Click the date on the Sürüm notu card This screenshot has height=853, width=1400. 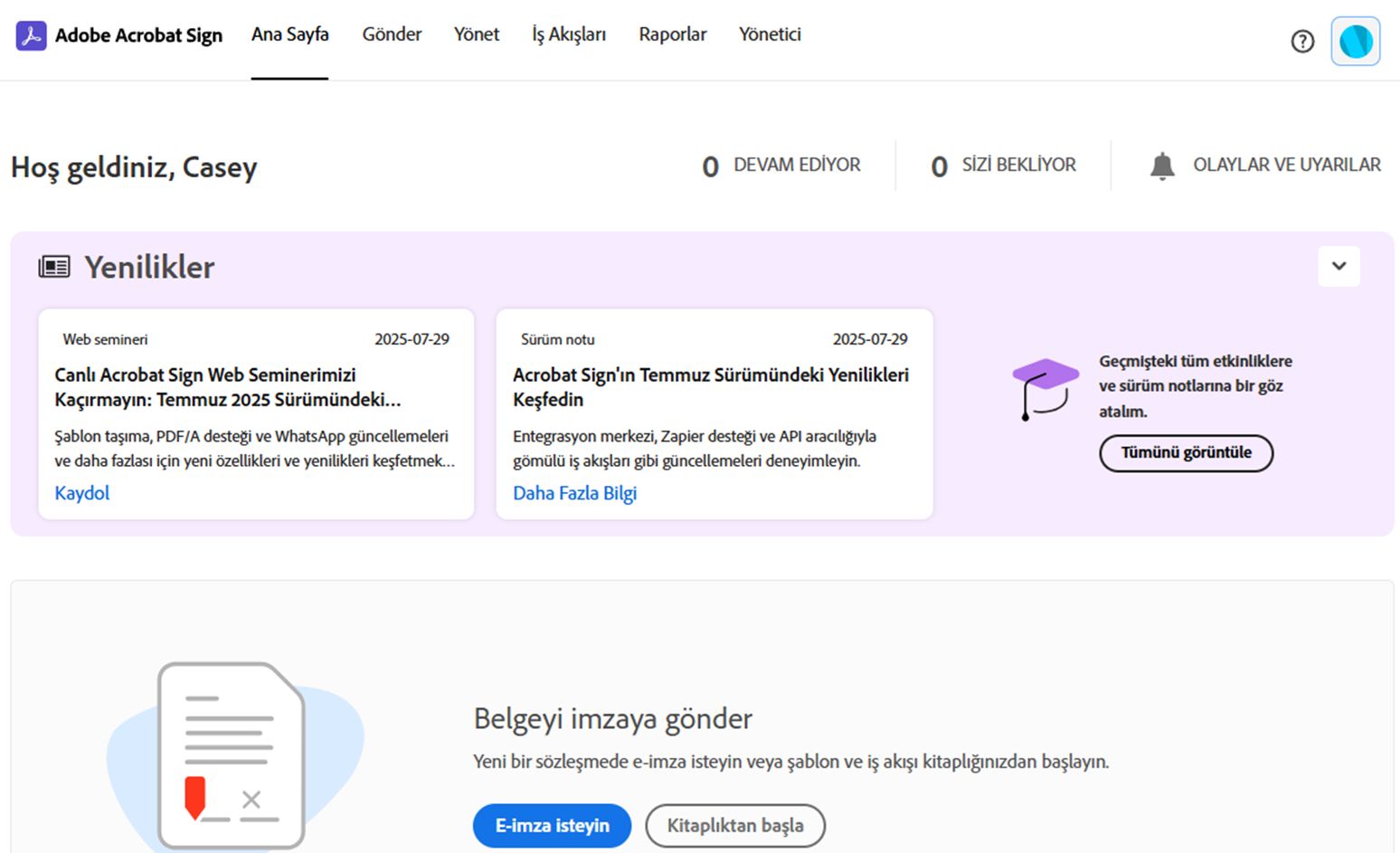click(x=870, y=339)
